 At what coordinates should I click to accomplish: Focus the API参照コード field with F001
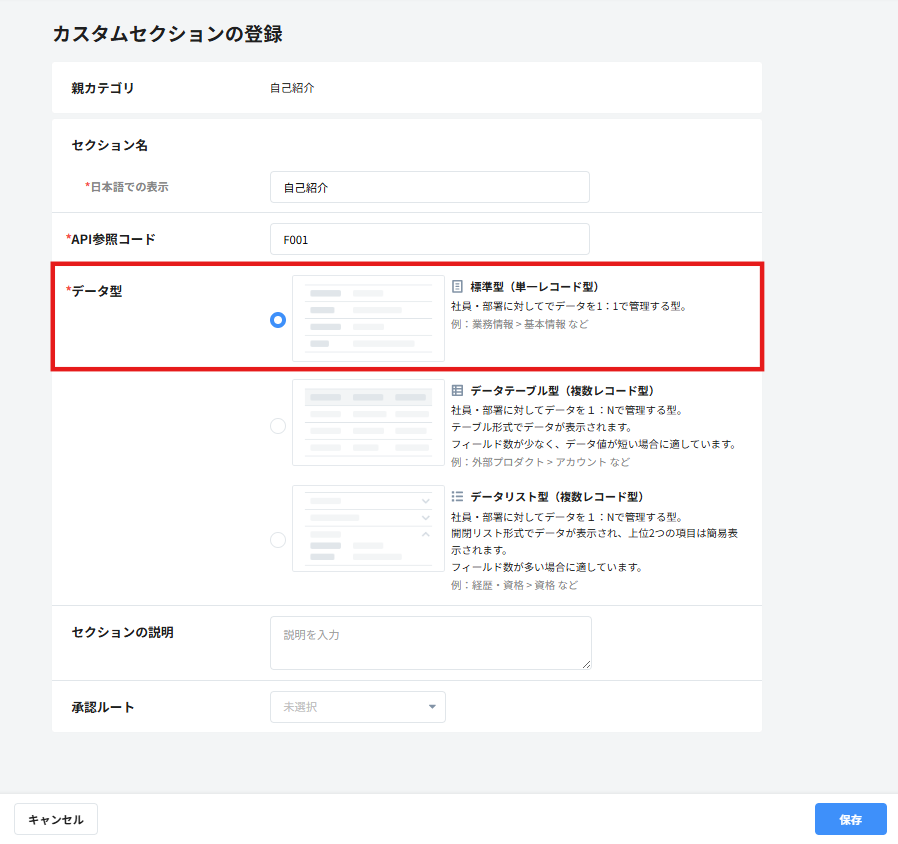tap(430, 239)
